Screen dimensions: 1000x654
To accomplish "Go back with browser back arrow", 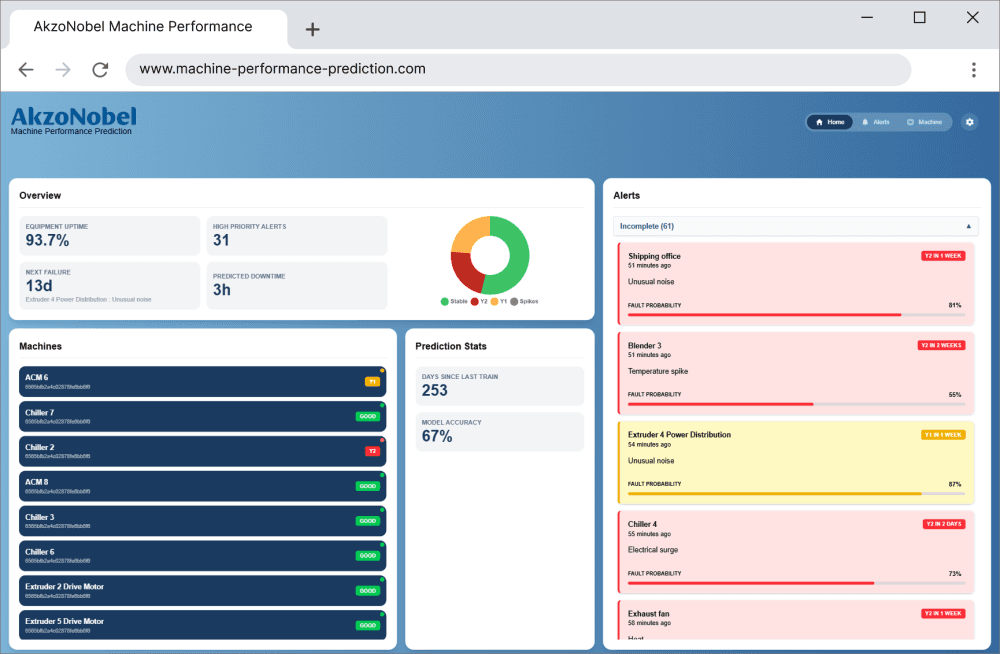I will [x=26, y=70].
